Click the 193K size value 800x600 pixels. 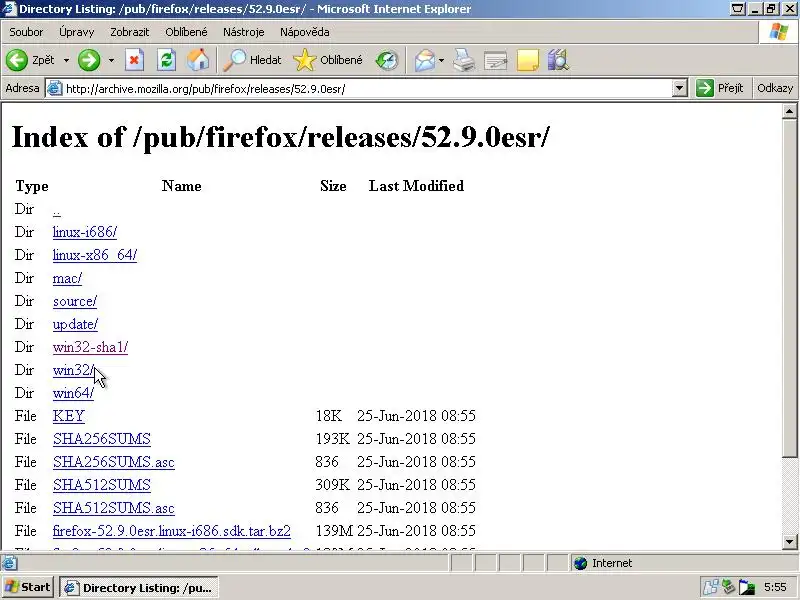click(x=333, y=439)
